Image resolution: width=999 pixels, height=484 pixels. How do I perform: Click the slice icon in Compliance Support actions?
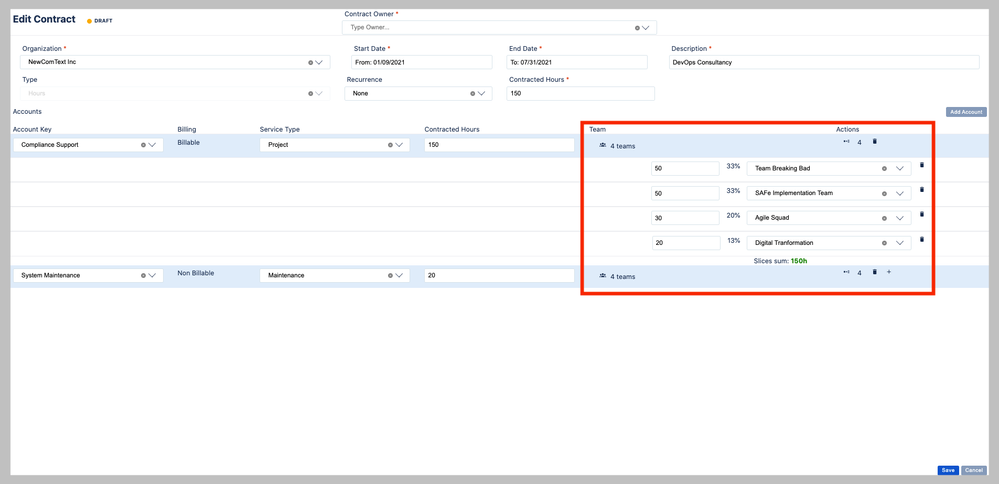847,141
